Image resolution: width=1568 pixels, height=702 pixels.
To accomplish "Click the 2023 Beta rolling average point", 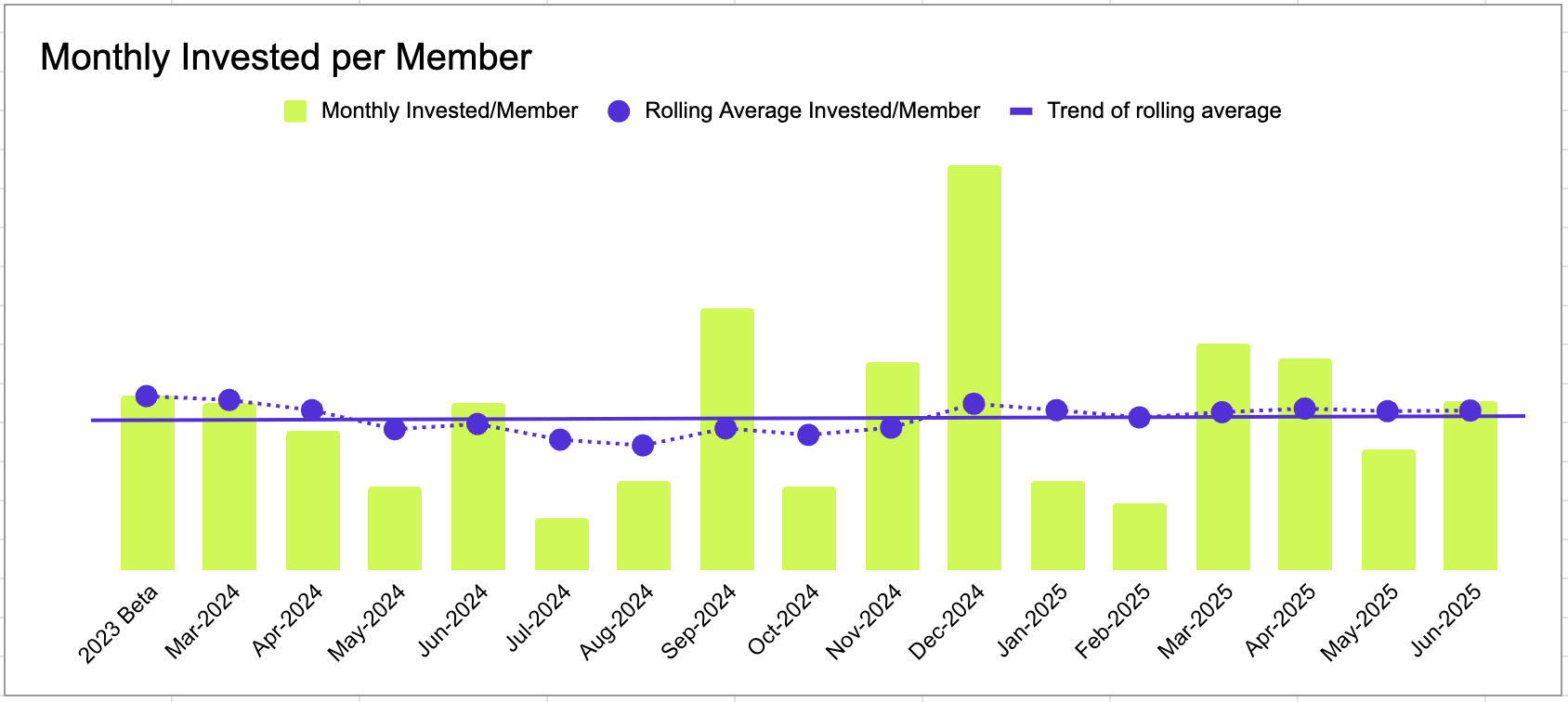I will tap(147, 396).
